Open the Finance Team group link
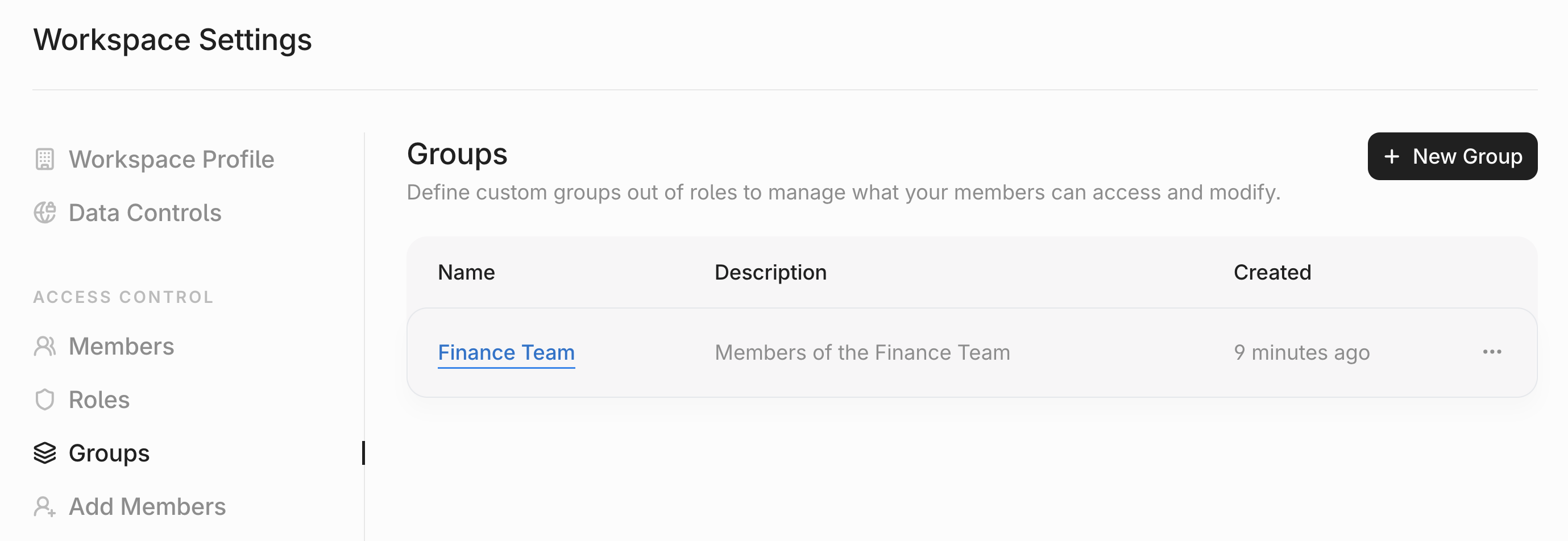This screenshot has height=541, width=1568. click(506, 352)
